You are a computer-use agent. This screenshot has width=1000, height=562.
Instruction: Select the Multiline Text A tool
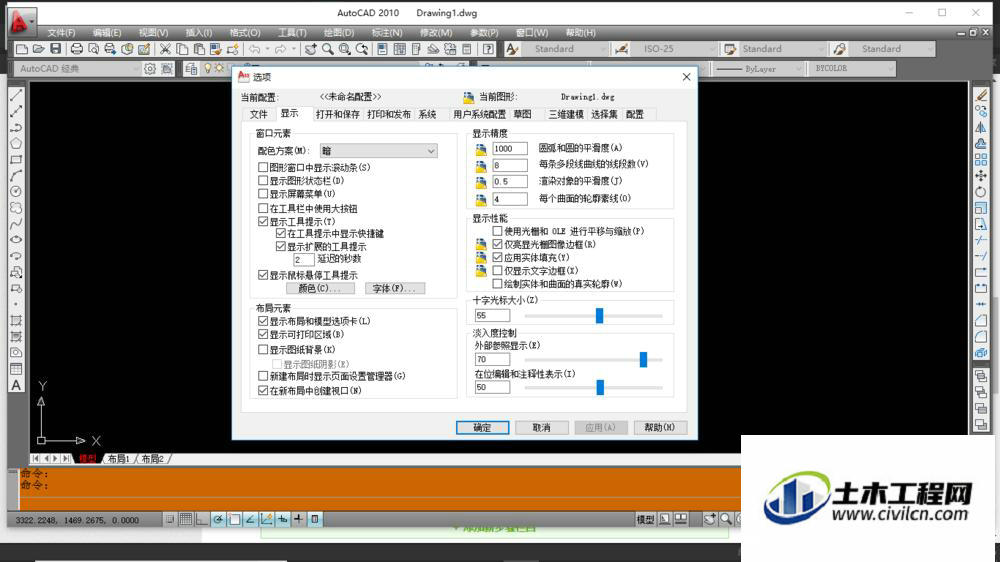coord(16,385)
